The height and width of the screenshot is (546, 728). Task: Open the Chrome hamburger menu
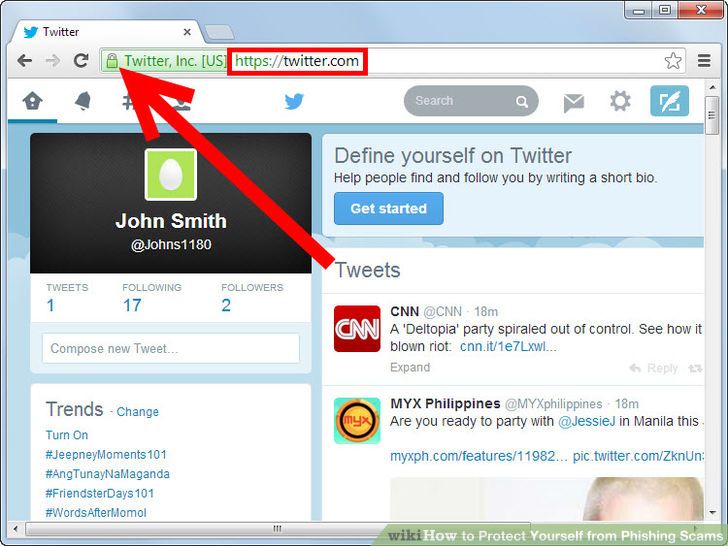[704, 61]
